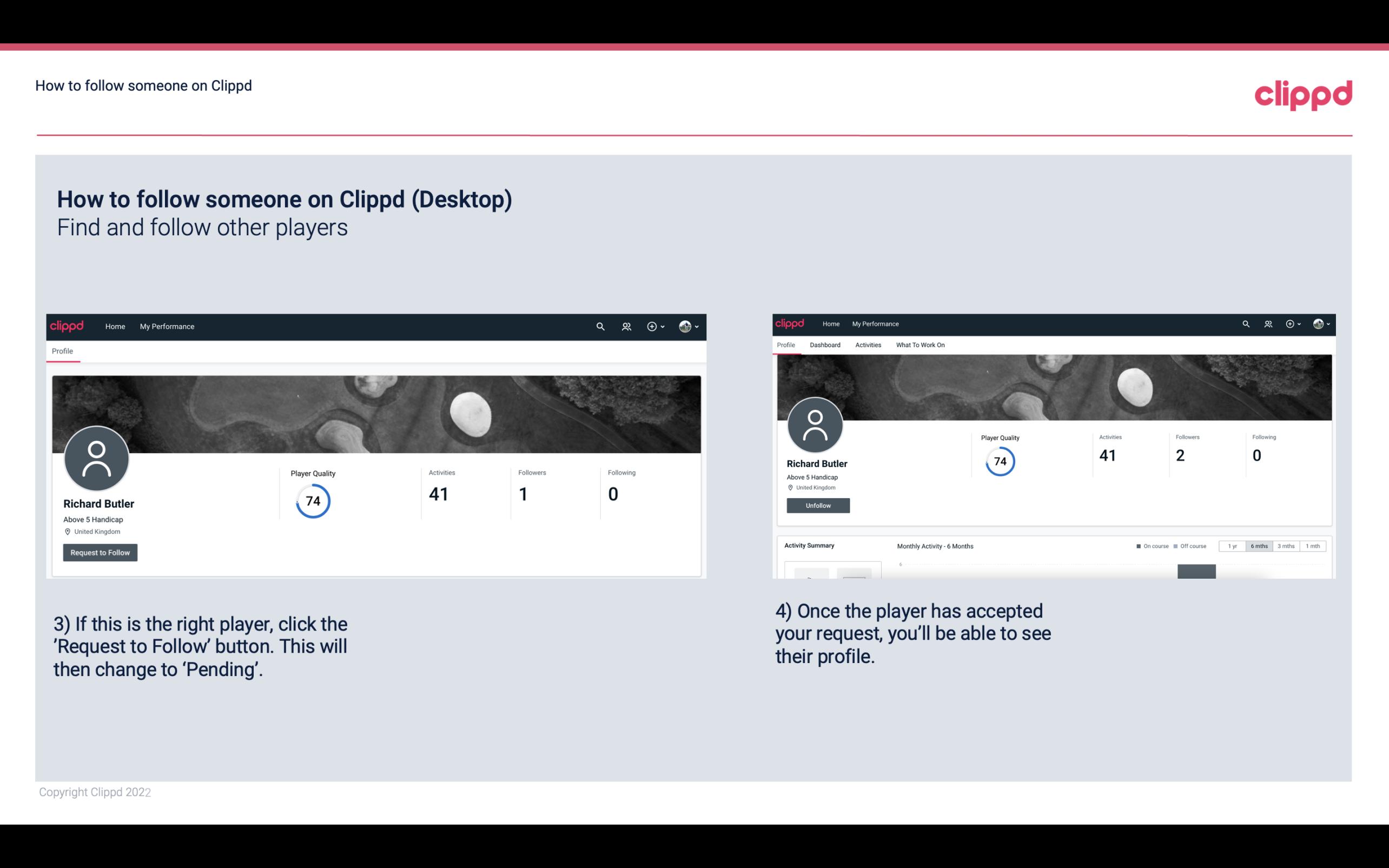Click the 'What To Work On' tab
The image size is (1389, 868).
(x=919, y=345)
